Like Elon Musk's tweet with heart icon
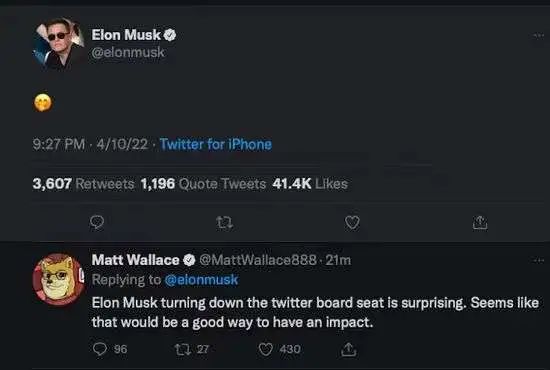Image resolution: width=550 pixels, height=370 pixels. pyautogui.click(x=352, y=223)
